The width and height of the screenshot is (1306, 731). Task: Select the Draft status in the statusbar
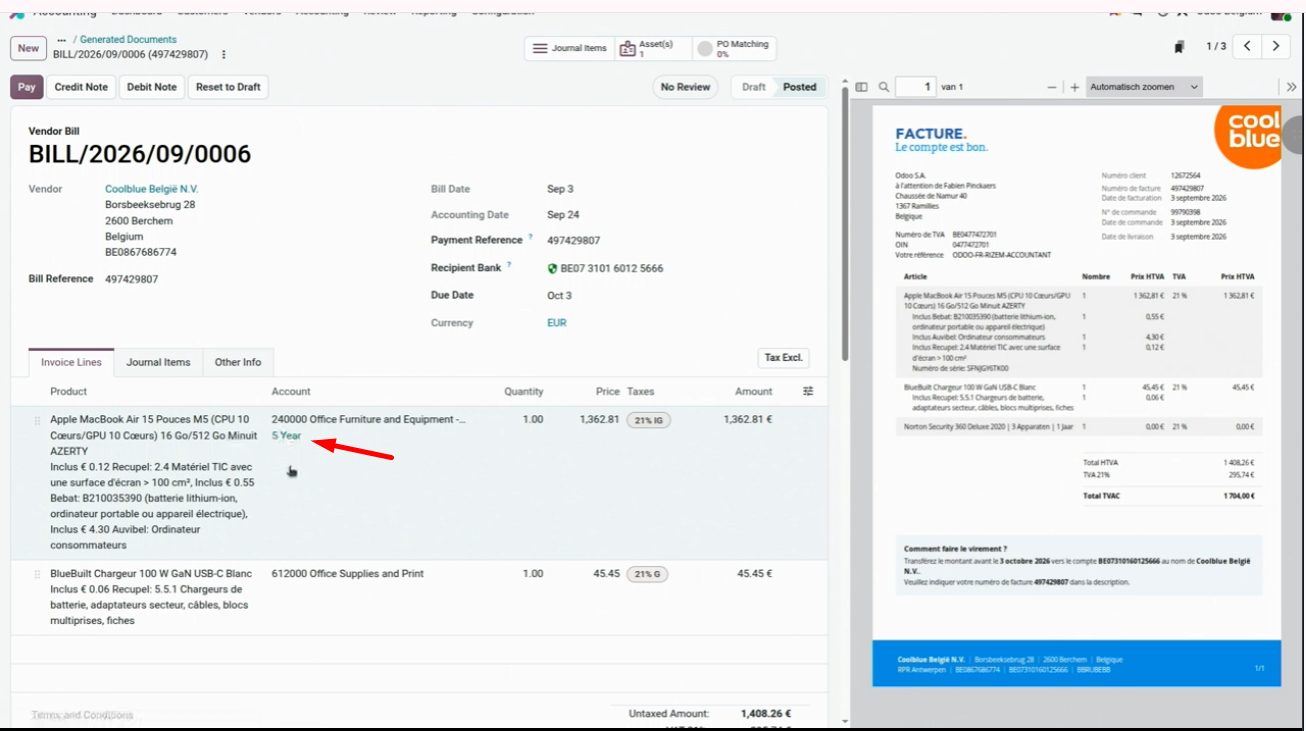pos(754,87)
